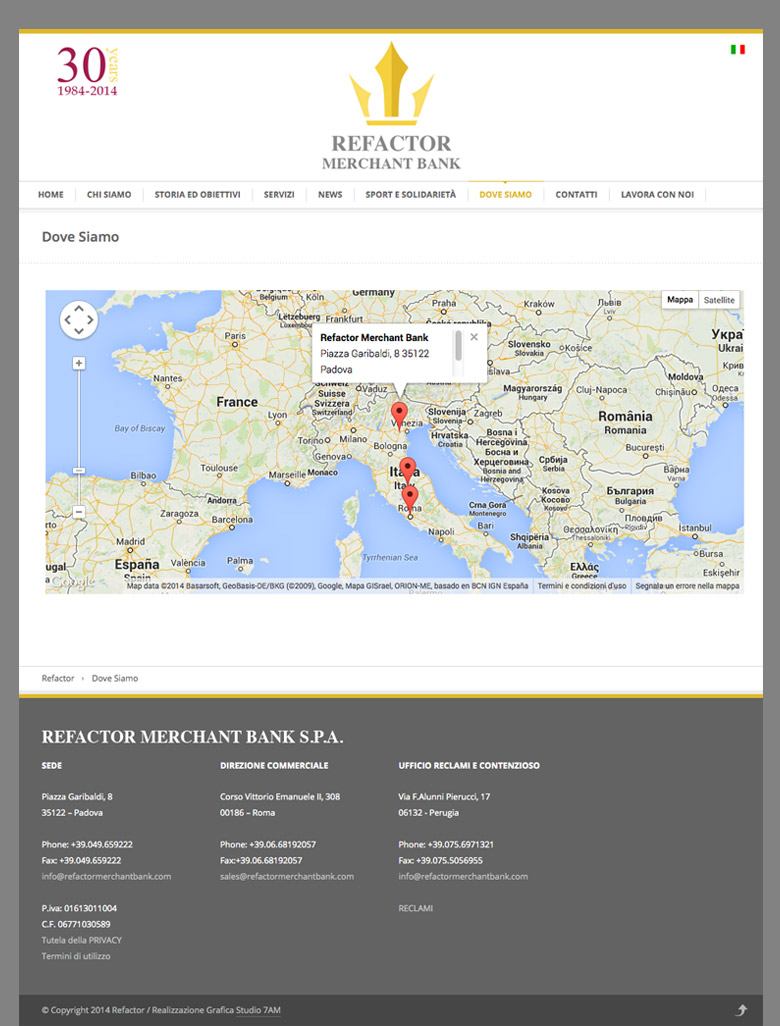Click the REFACTOR MERCHANT BANK S.P.A. footer heading

click(192, 737)
